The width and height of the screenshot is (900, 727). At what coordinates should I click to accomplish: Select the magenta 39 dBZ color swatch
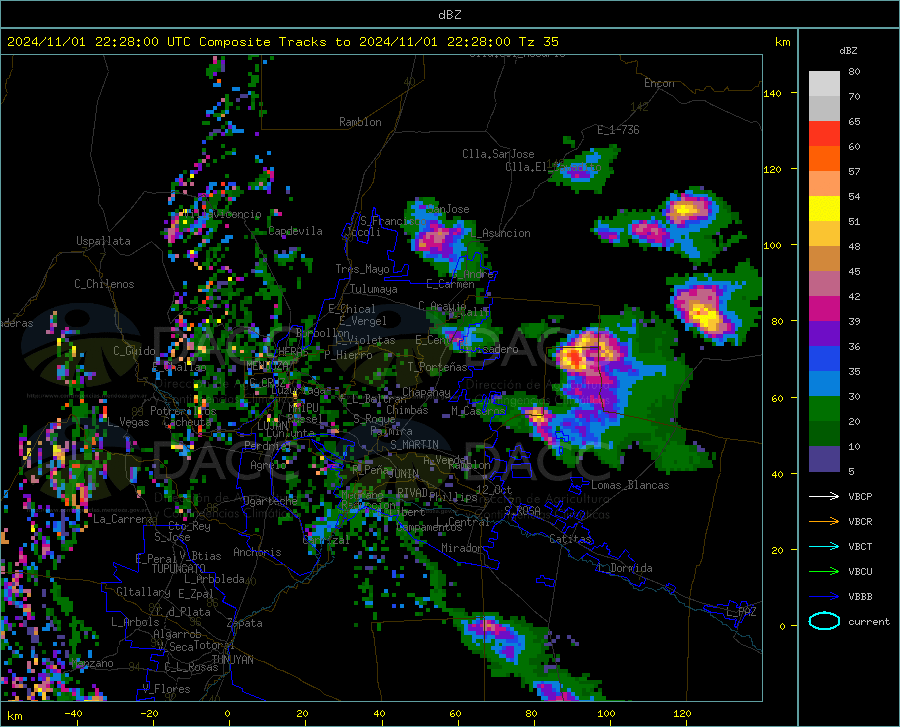click(824, 309)
